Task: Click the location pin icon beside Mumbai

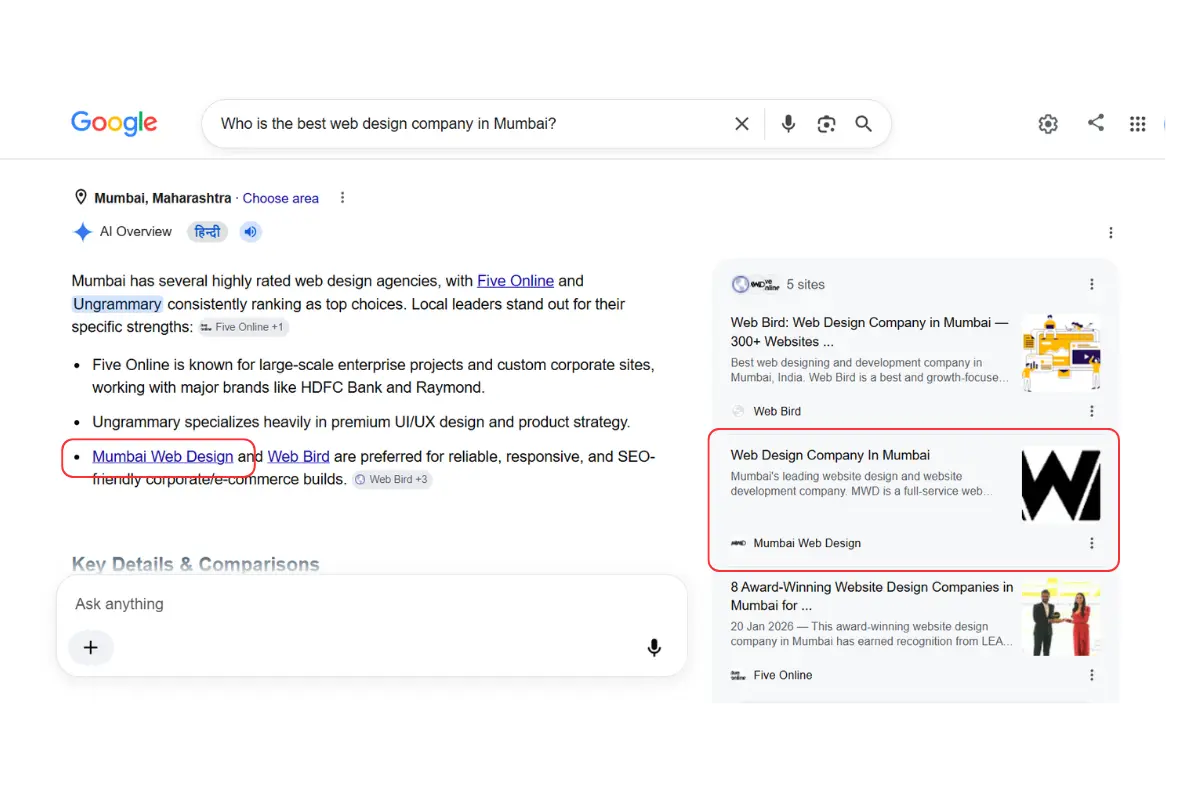Action: point(81,198)
